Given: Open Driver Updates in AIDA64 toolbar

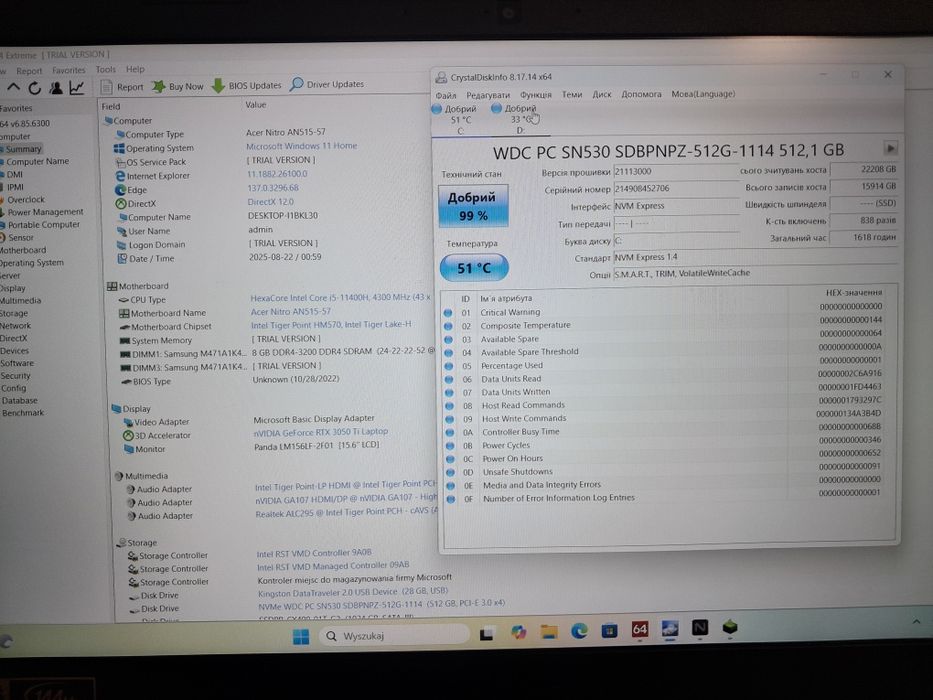Looking at the screenshot, I should click(327, 84).
